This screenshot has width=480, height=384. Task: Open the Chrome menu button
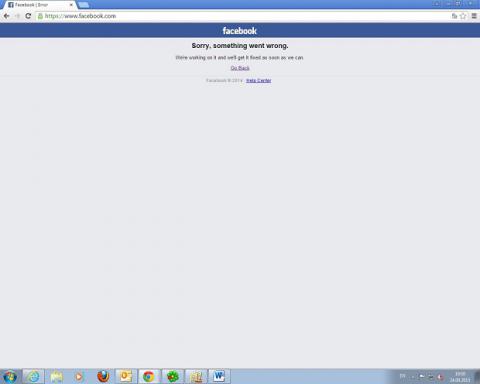474,16
